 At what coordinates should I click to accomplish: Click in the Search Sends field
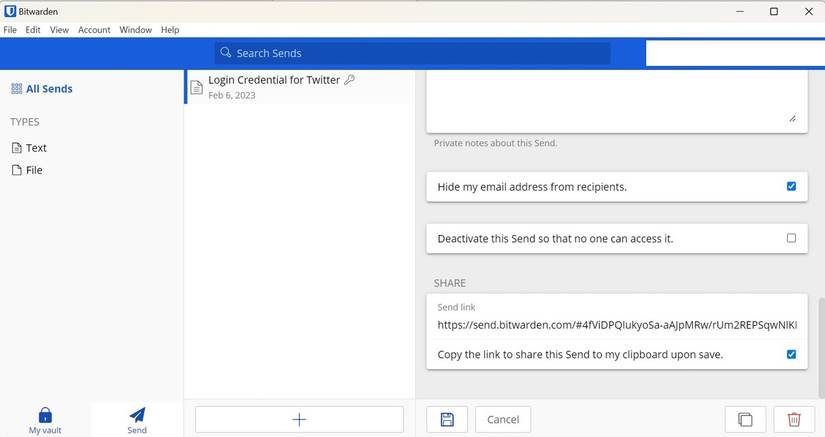click(412, 53)
